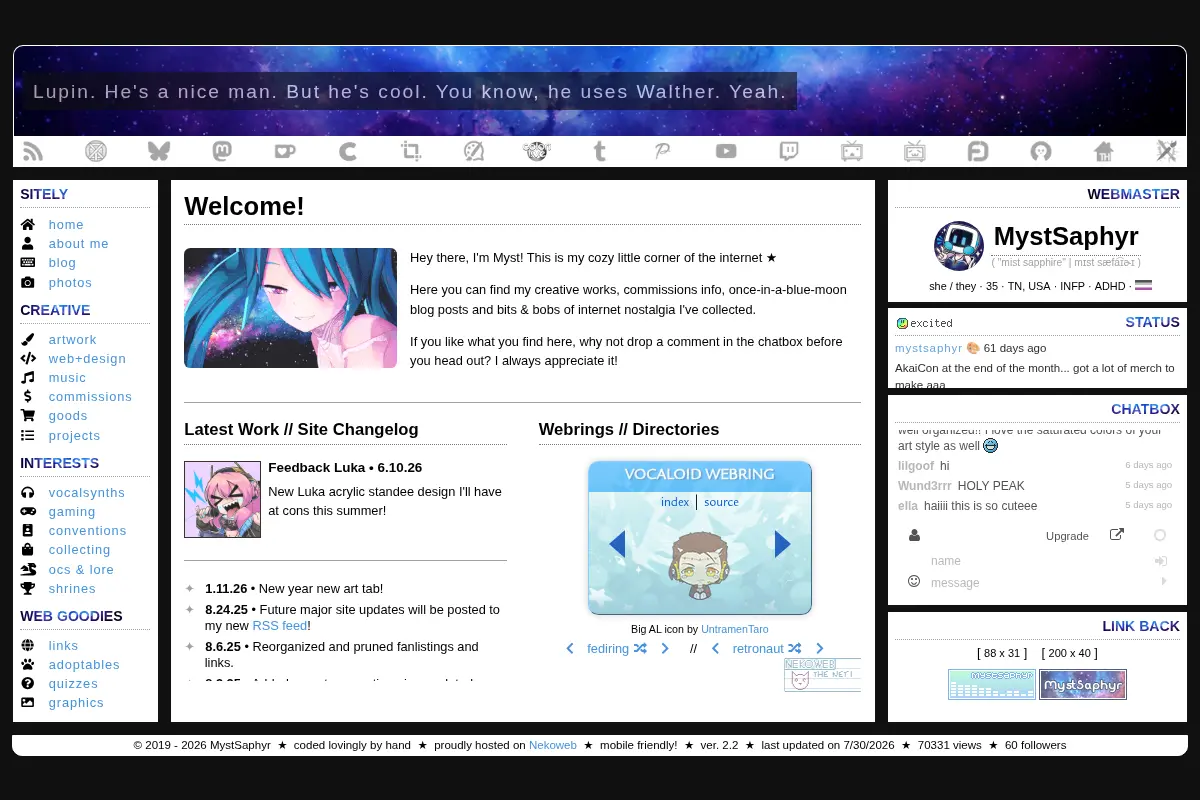Click the crossed swords icon
Viewport: 1200px width, 800px height.
(x=1167, y=151)
